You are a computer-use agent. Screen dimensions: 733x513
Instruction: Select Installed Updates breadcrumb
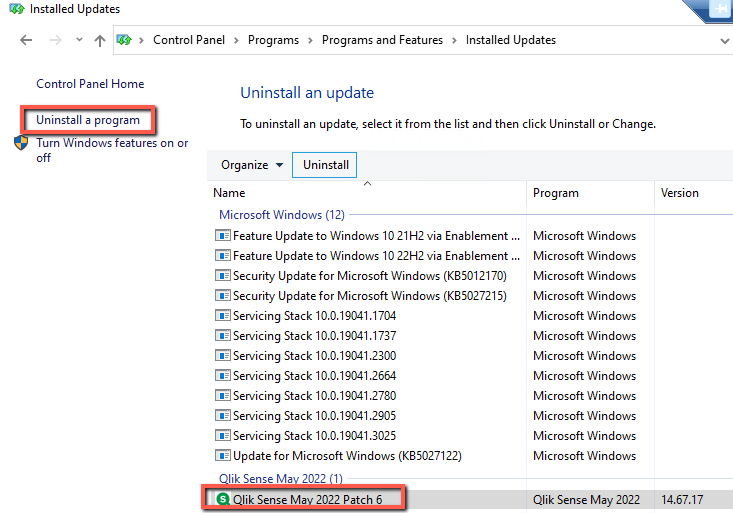(x=510, y=40)
